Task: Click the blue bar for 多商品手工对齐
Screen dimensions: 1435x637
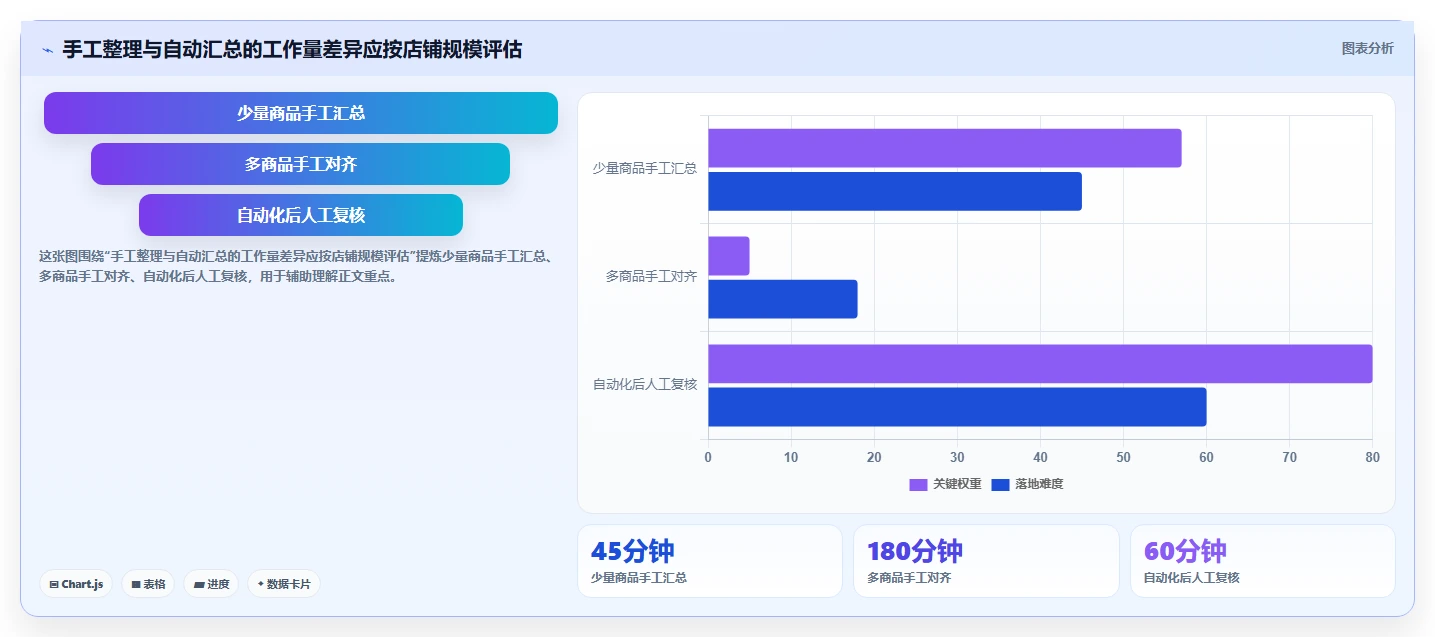Action: [x=783, y=299]
